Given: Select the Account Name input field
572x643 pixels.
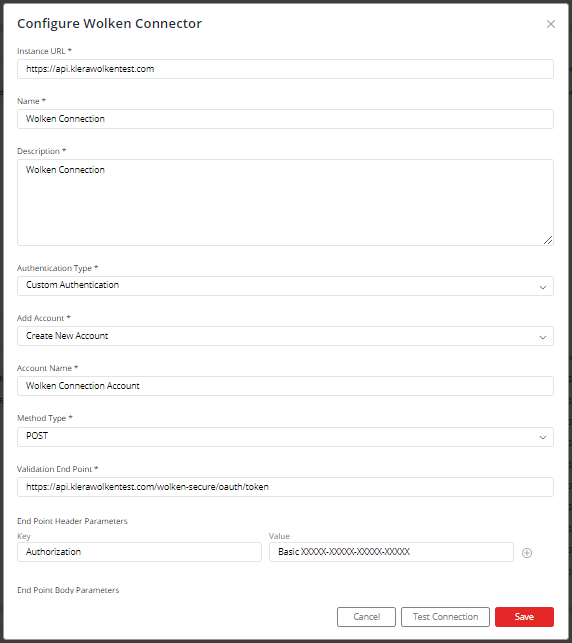Looking at the screenshot, I should [x=285, y=386].
